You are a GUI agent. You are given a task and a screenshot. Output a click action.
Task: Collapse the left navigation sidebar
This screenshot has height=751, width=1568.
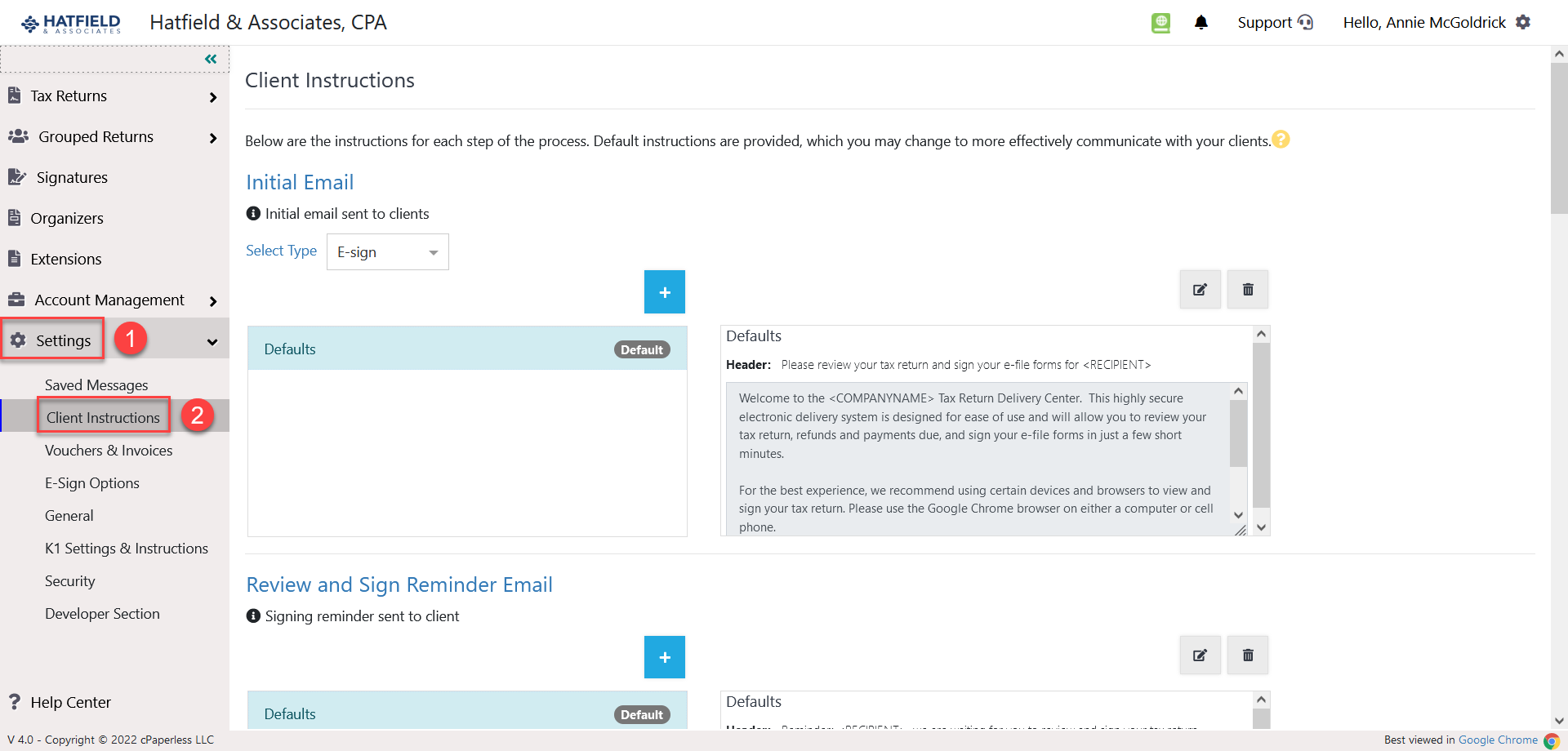click(210, 58)
